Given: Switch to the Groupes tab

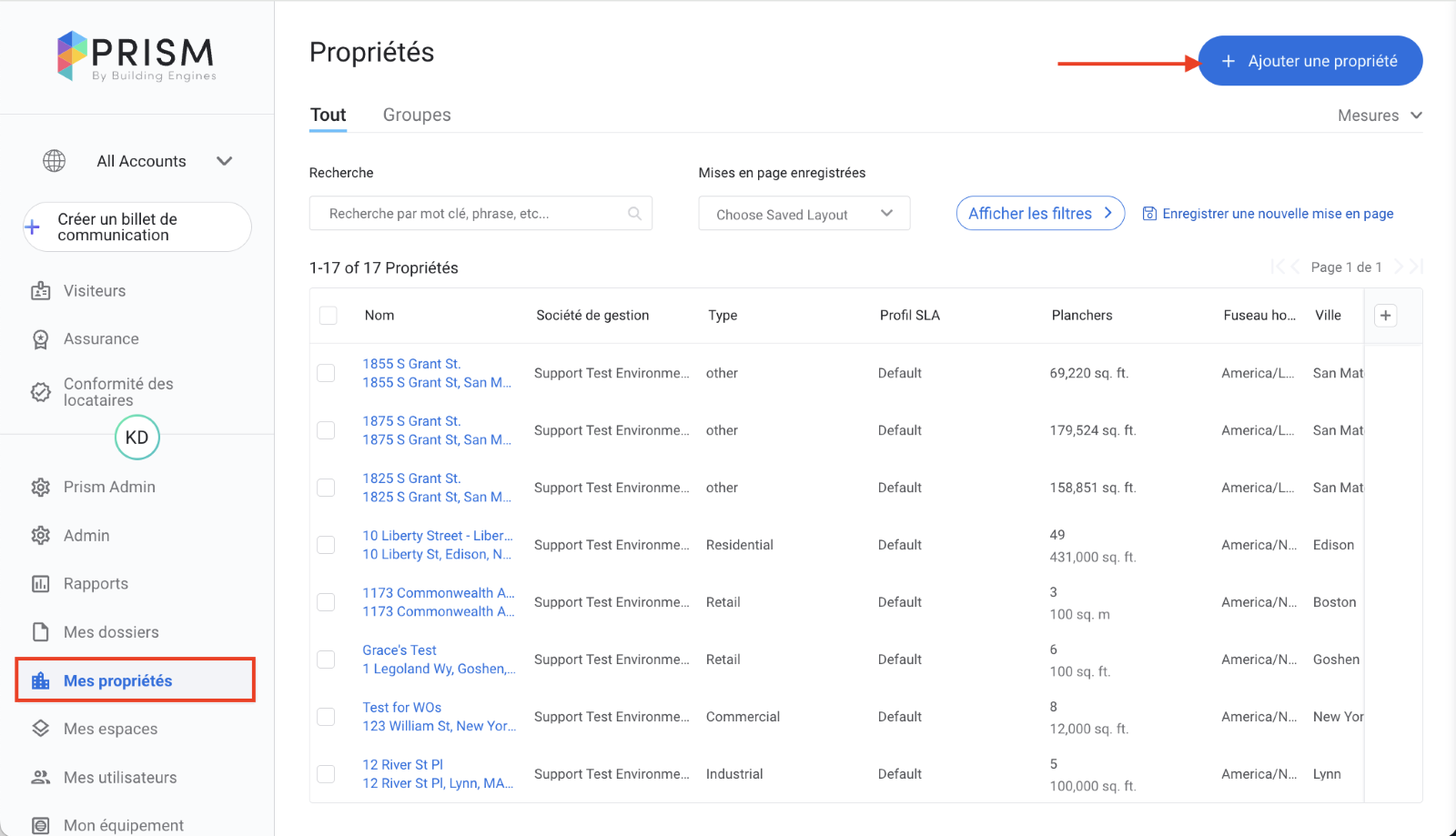Looking at the screenshot, I should coord(417,116).
